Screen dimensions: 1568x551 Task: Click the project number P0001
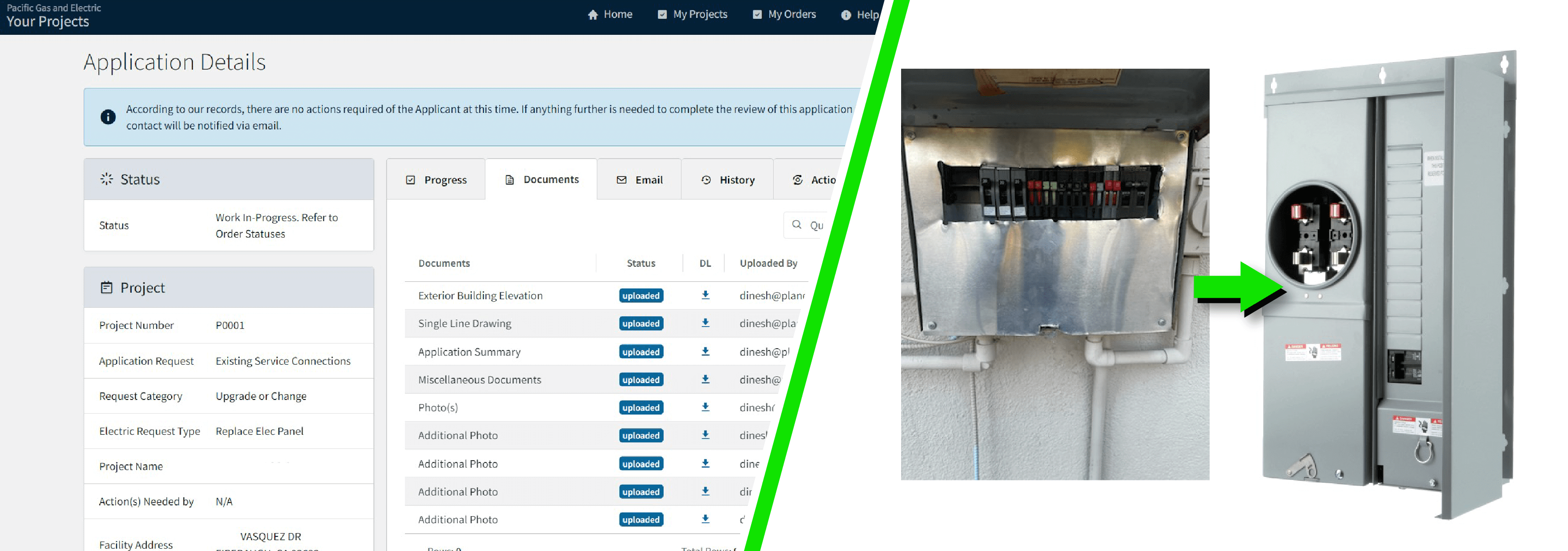click(x=230, y=325)
